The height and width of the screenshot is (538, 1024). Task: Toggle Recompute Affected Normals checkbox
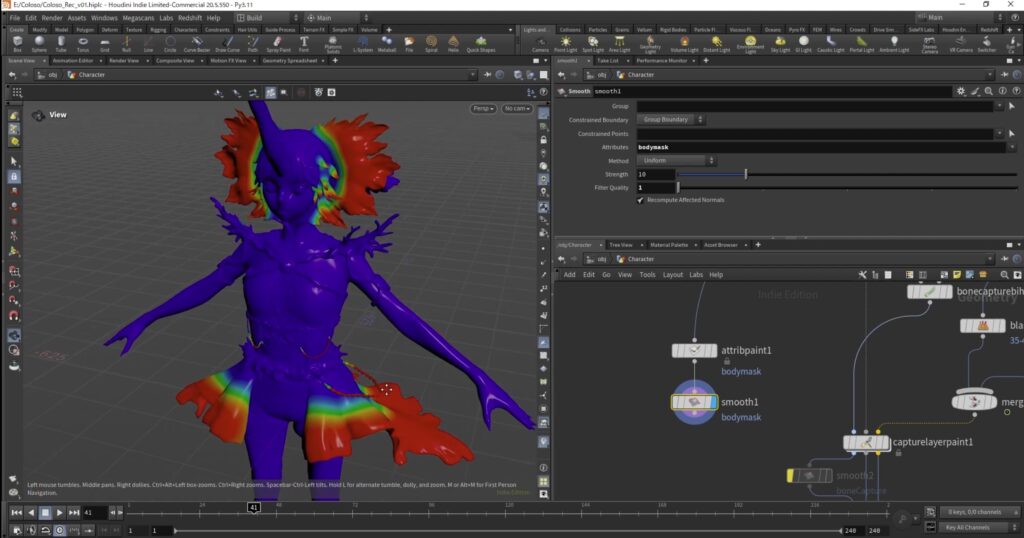coord(641,200)
